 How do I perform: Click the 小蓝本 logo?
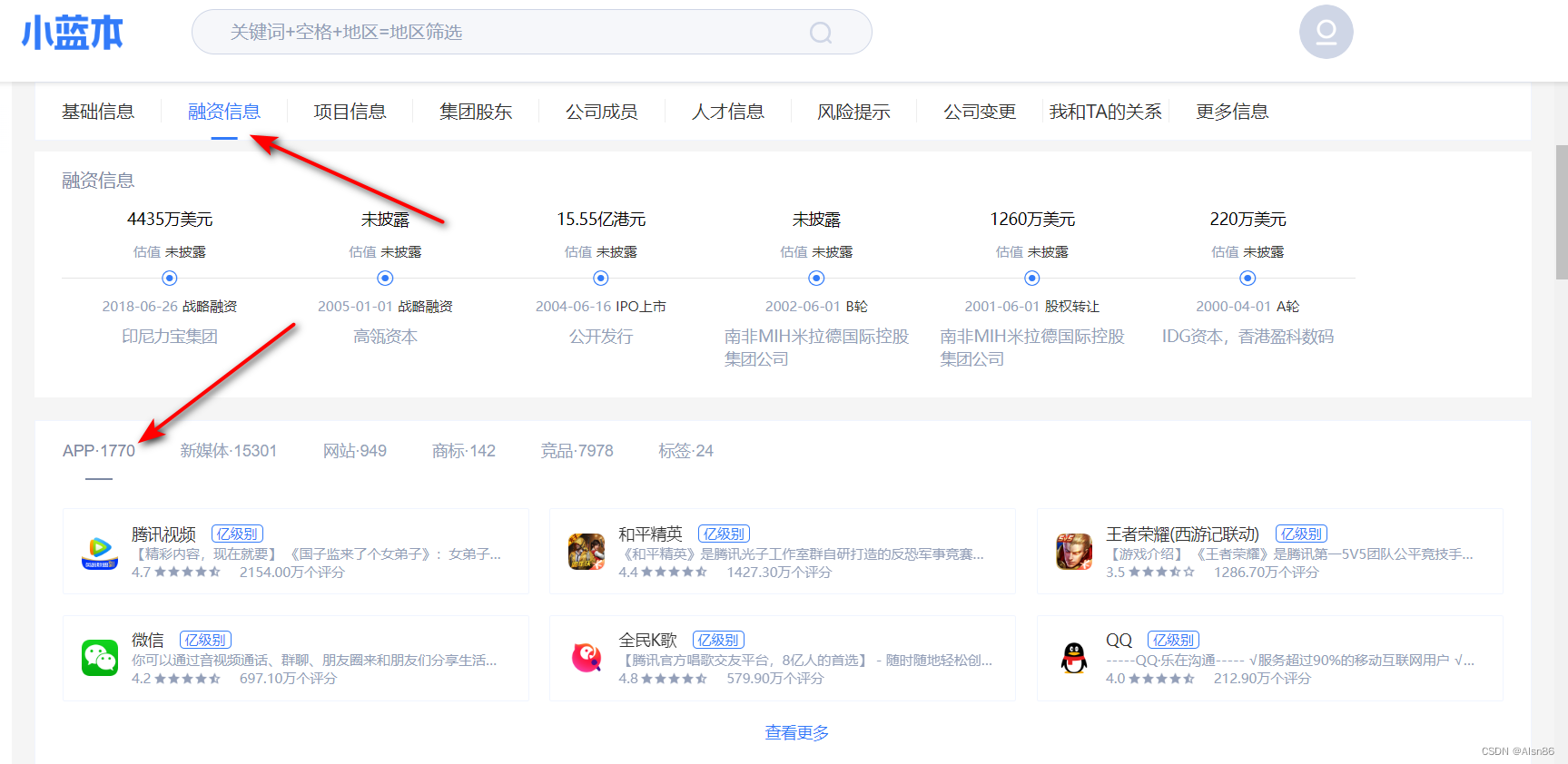[x=73, y=33]
